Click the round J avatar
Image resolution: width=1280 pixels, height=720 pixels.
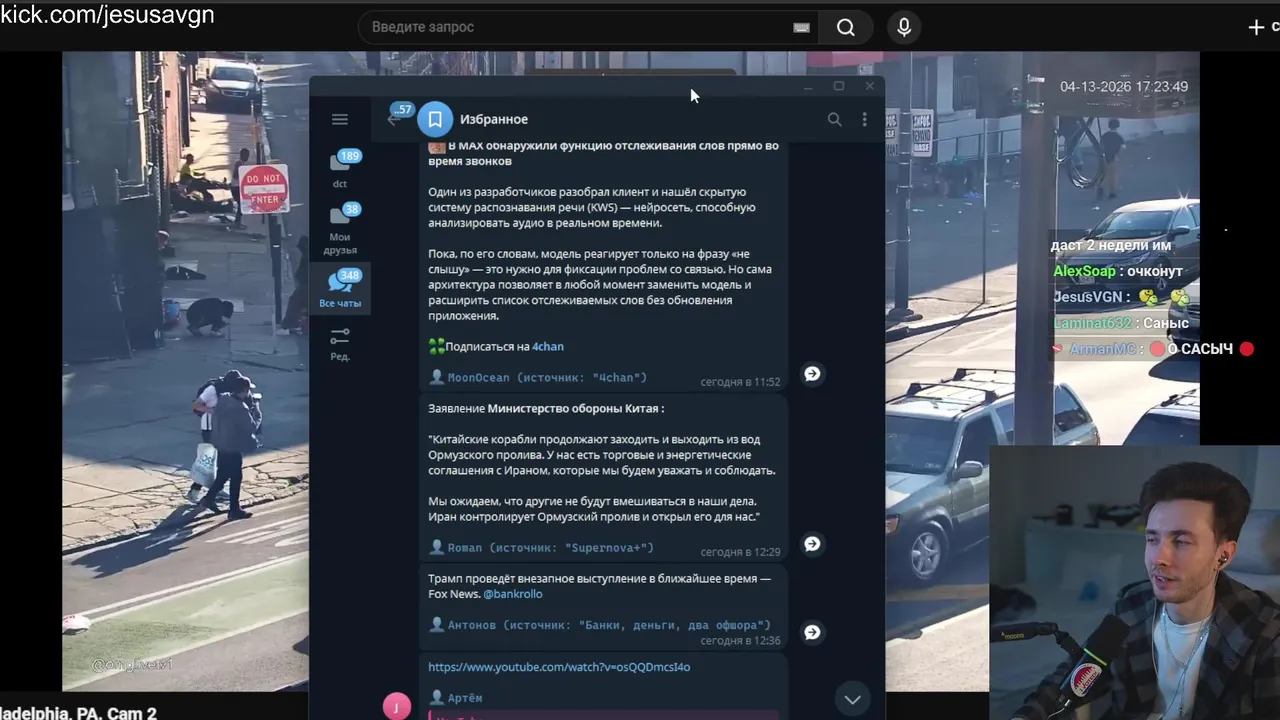click(397, 705)
